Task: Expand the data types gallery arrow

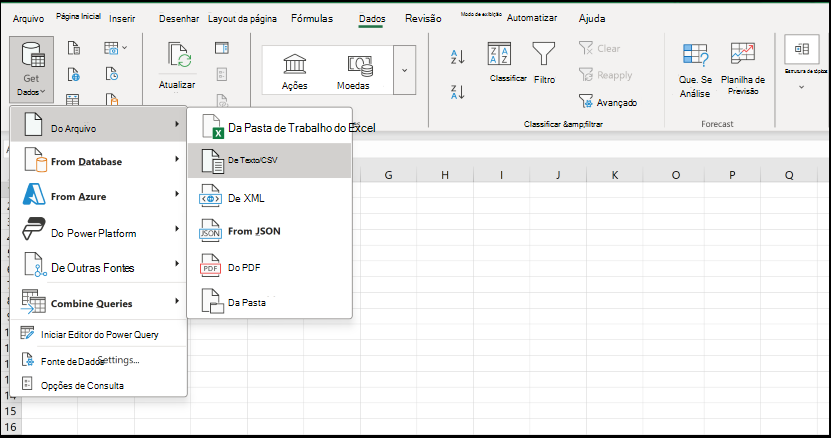Action: click(404, 70)
